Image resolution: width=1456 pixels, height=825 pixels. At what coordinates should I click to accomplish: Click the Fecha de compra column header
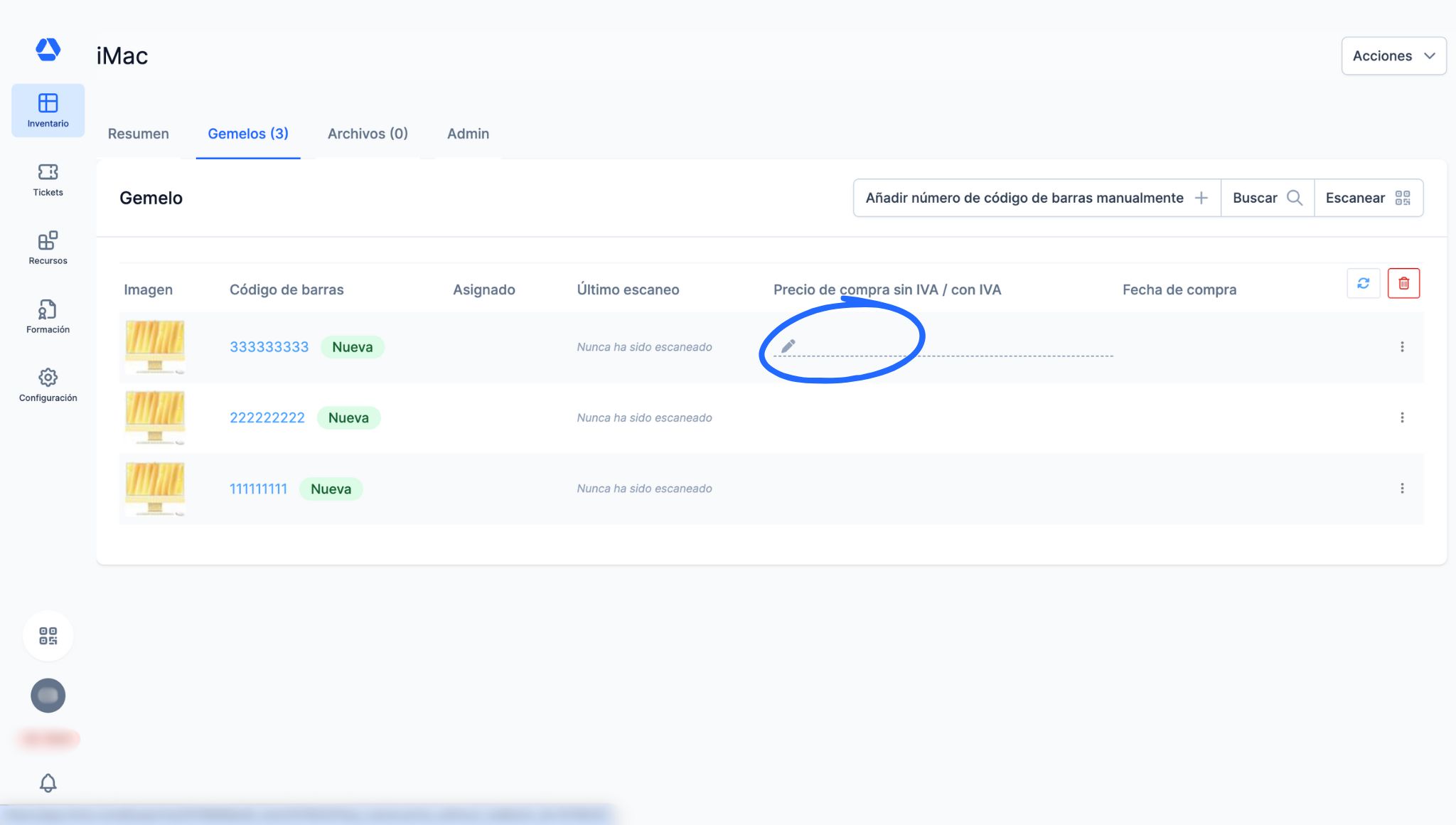1179,289
